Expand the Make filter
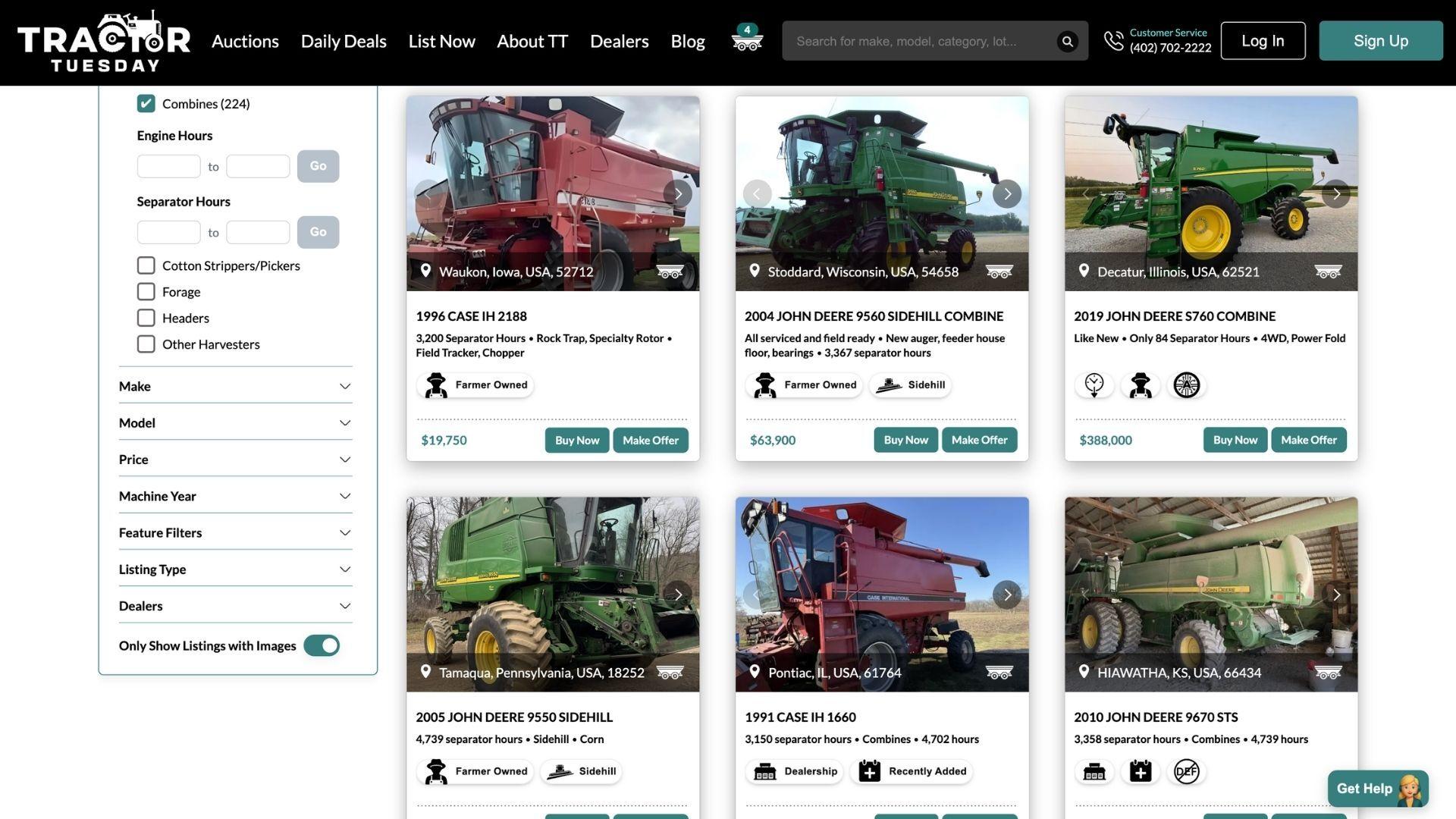The height and width of the screenshot is (819, 1456). pyautogui.click(x=235, y=386)
